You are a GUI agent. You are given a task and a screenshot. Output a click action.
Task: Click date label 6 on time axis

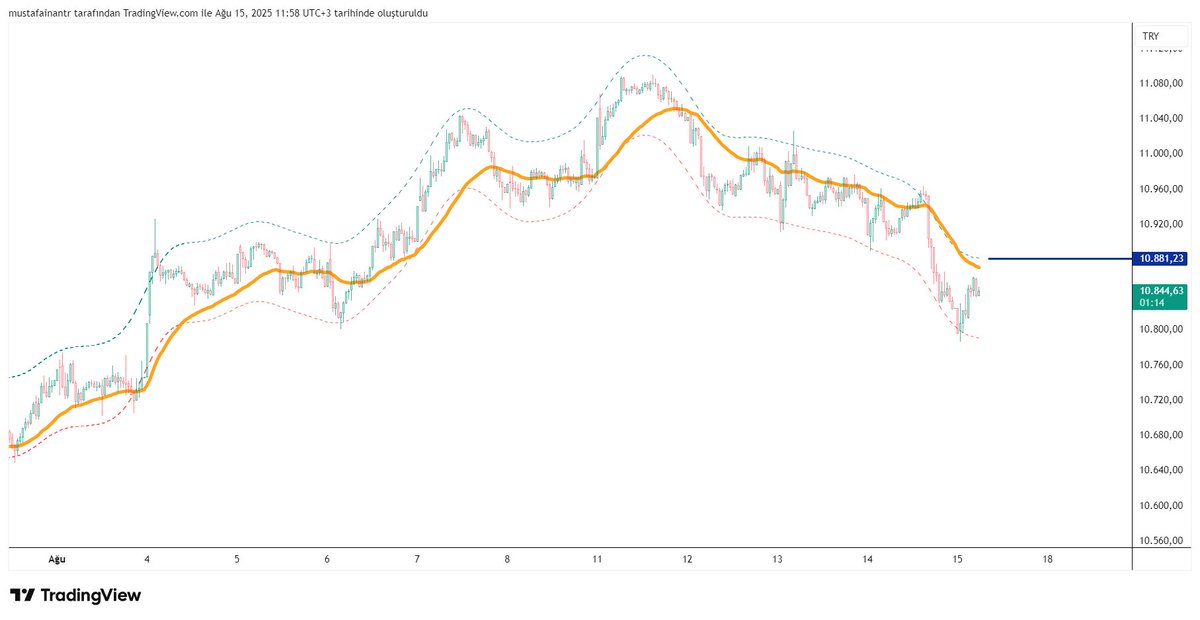click(327, 560)
